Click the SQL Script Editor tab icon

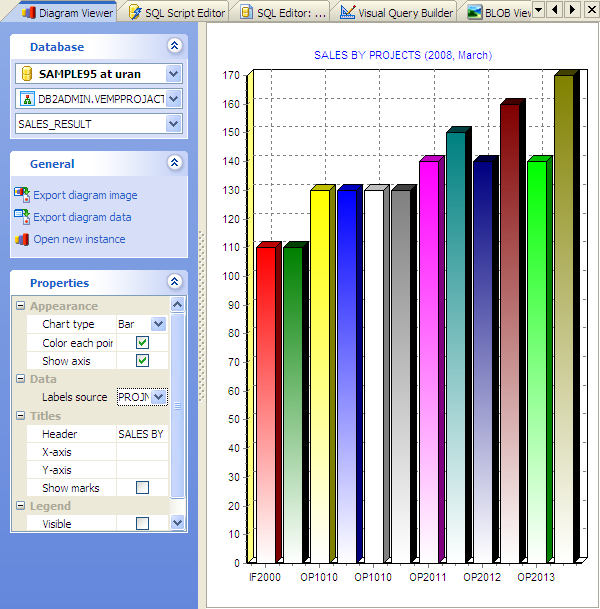pos(133,13)
